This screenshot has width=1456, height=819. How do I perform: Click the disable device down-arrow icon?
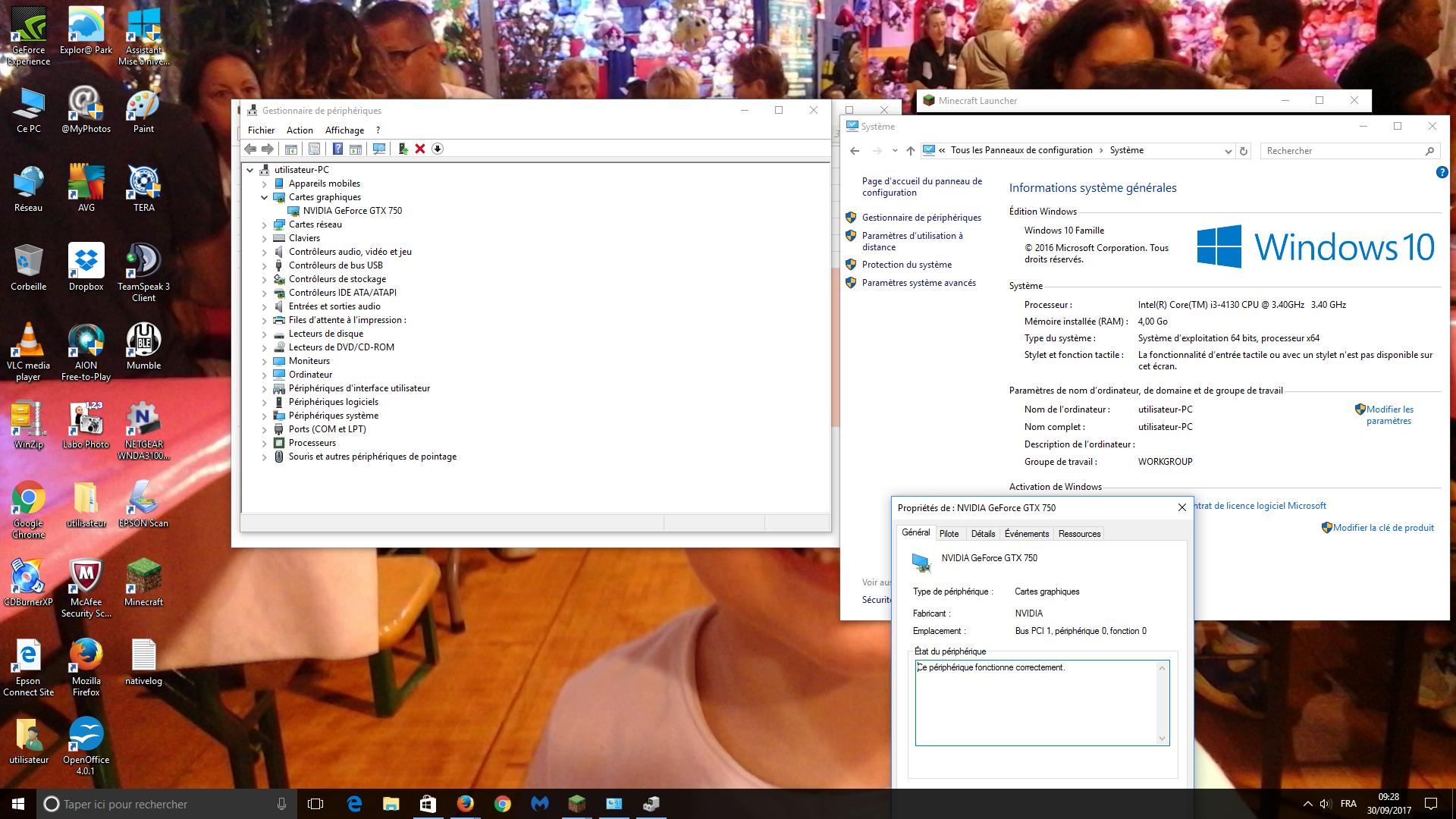438,149
